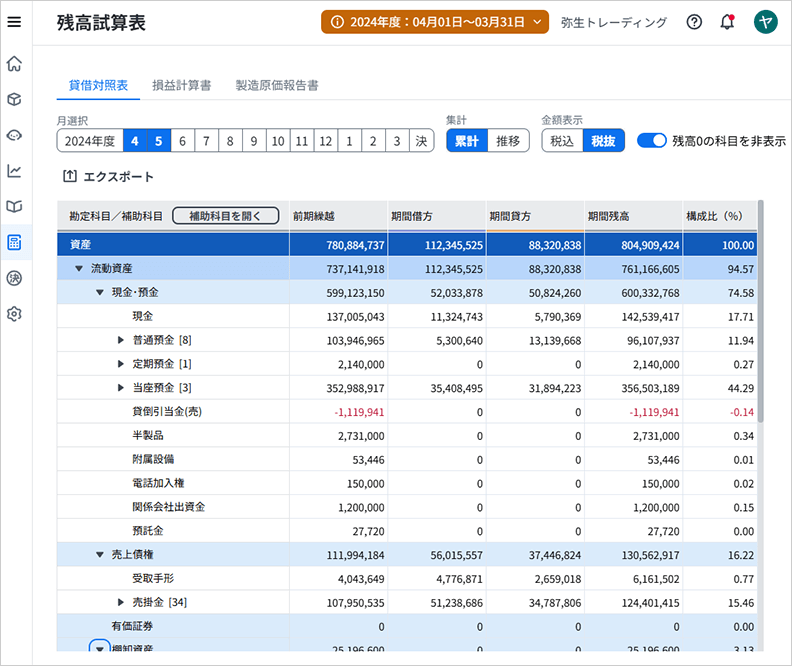Click the 決 settlement icon in the sidebar
This screenshot has height=666, width=792.
coord(14,278)
